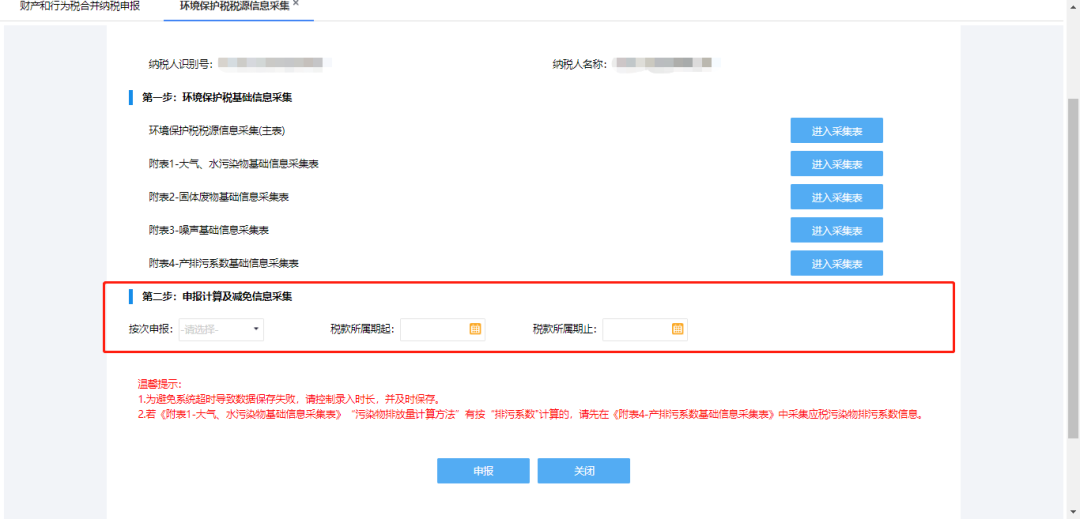
Task: Select text 附表1-大气、水污染物基础信息采集表
Action: click(233, 164)
